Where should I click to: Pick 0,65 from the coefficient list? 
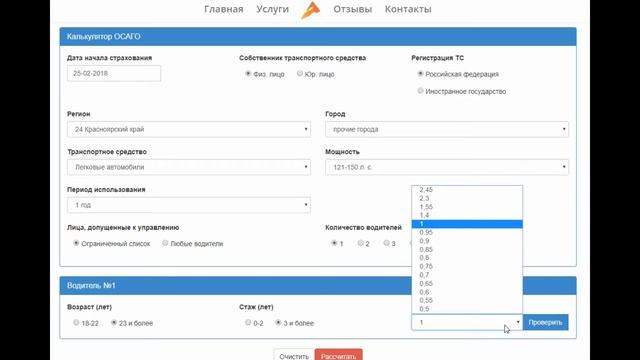point(467,284)
